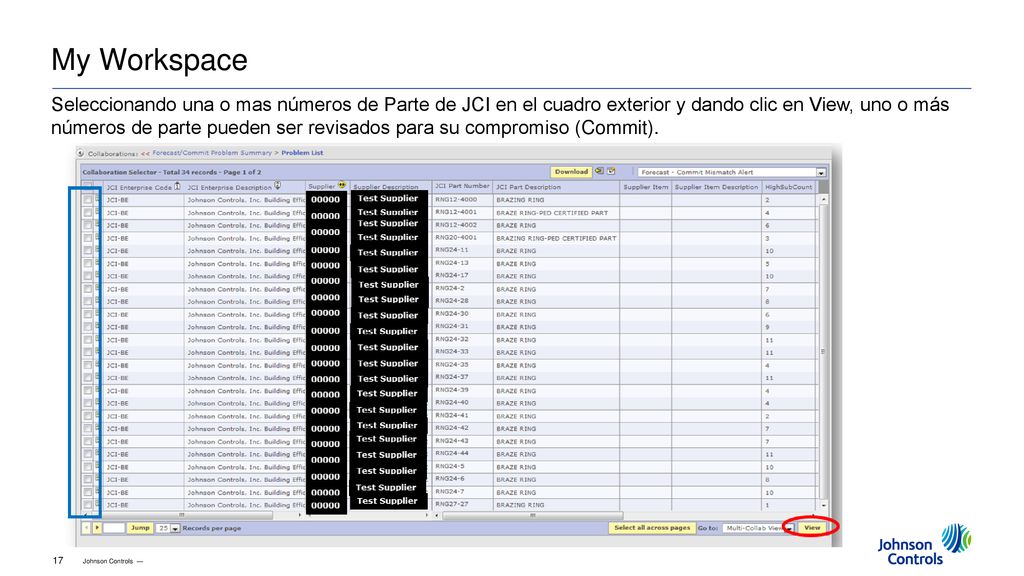Viewport: 1024px width, 576px height.
Task: Go to next page arrow
Action: click(x=97, y=528)
